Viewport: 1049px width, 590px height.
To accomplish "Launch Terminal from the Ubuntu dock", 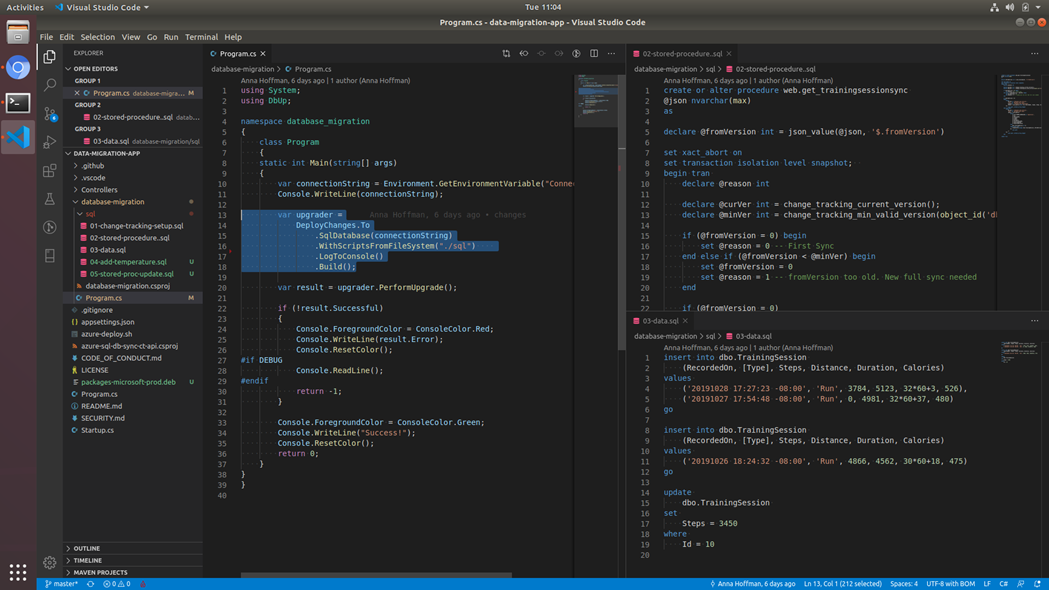I will [18, 103].
